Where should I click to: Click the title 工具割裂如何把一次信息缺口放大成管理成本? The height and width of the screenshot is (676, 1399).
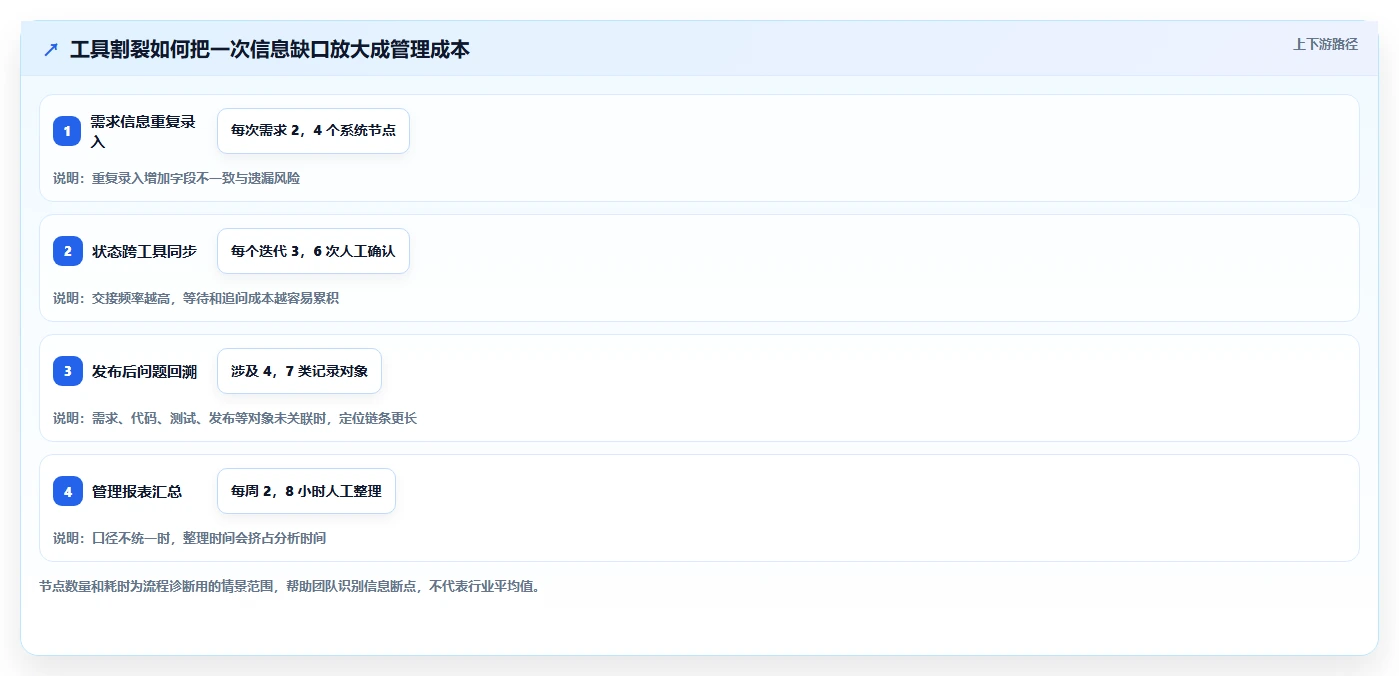tap(270, 49)
